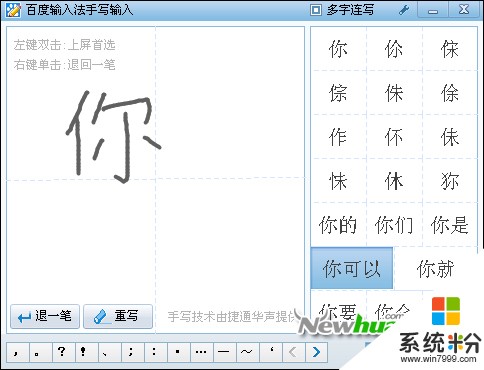Insert the ellipsis … key
Image resolution: width=484 pixels, height=370 pixels.
[201, 352]
